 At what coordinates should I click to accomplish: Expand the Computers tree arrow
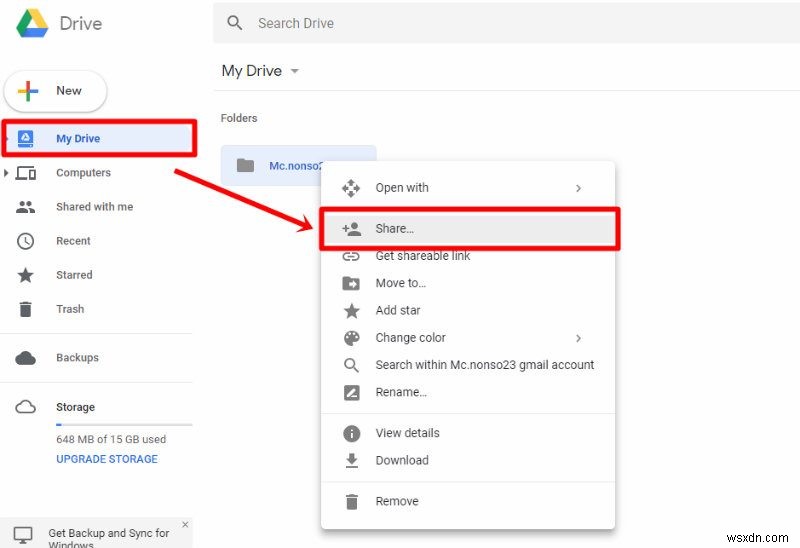6,173
